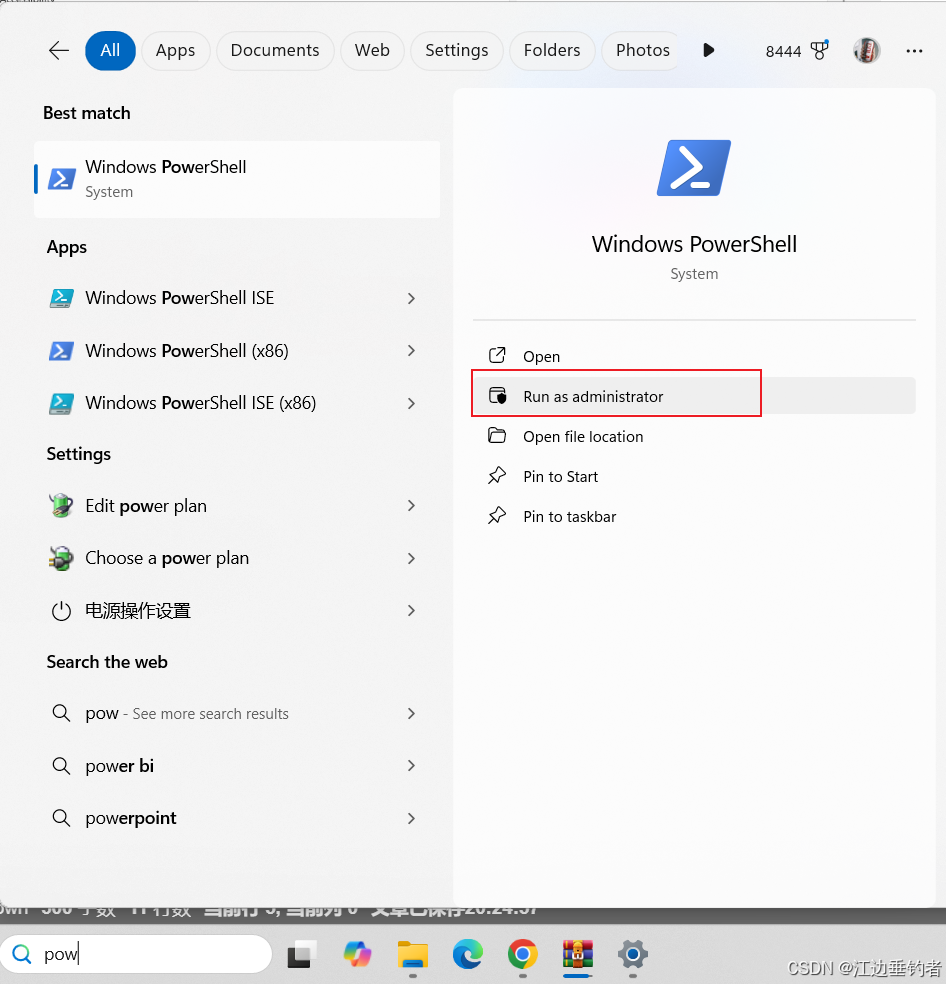Expand the 电源操作设置 chevron
Screen dimensions: 946x984
point(411,610)
